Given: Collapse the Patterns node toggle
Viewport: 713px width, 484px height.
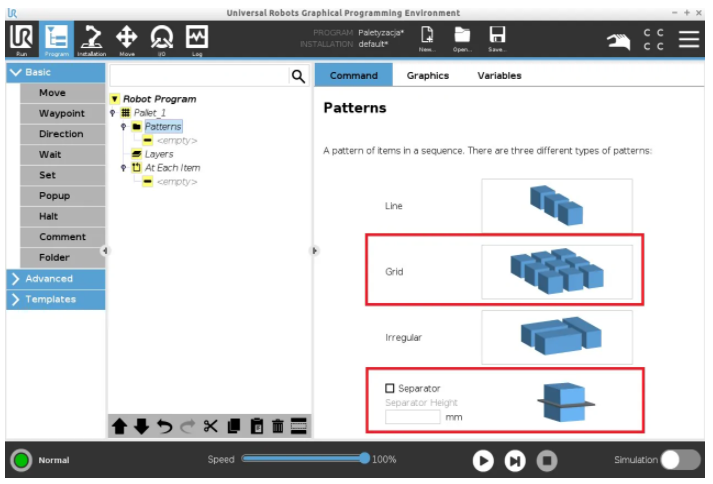Looking at the screenshot, I should coord(124,127).
